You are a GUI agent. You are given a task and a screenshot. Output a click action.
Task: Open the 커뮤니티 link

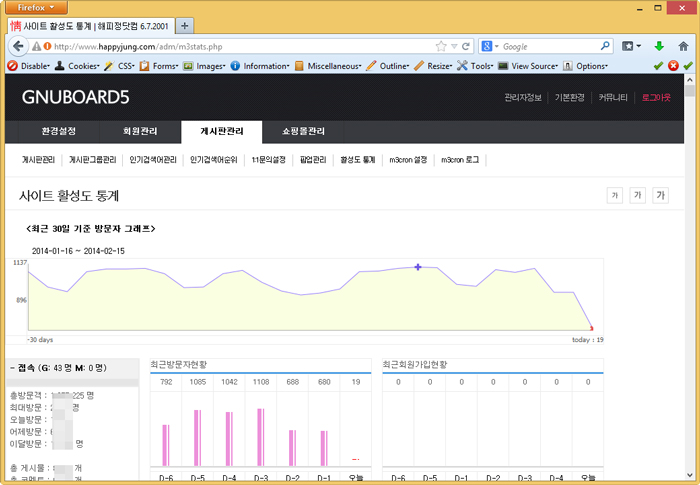(x=612, y=97)
